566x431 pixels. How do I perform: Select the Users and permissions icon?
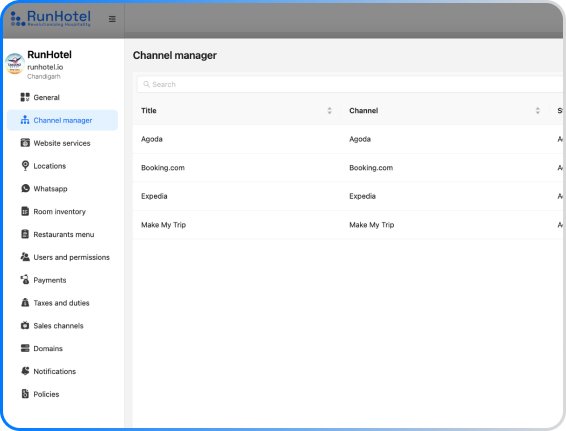pos(25,257)
